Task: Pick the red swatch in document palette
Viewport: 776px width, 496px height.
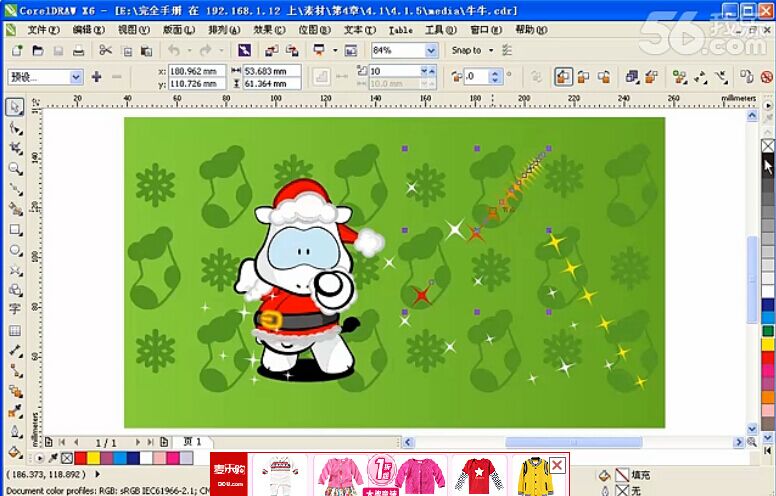Action: (81, 458)
